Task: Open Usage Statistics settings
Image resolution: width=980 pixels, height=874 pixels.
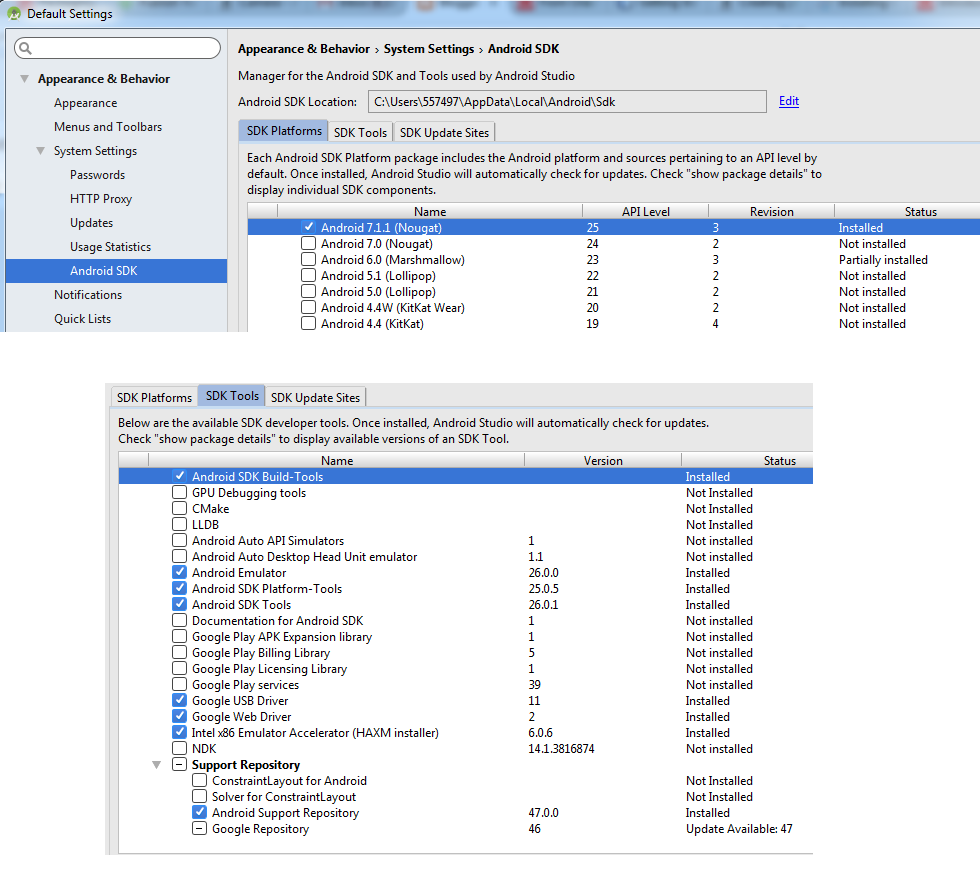Action: pos(111,247)
